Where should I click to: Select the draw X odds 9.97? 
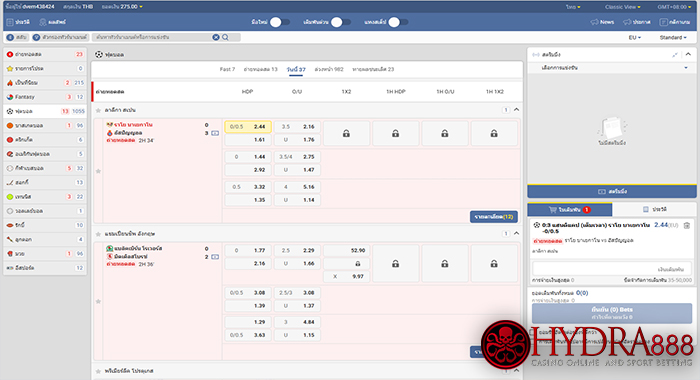point(346,276)
